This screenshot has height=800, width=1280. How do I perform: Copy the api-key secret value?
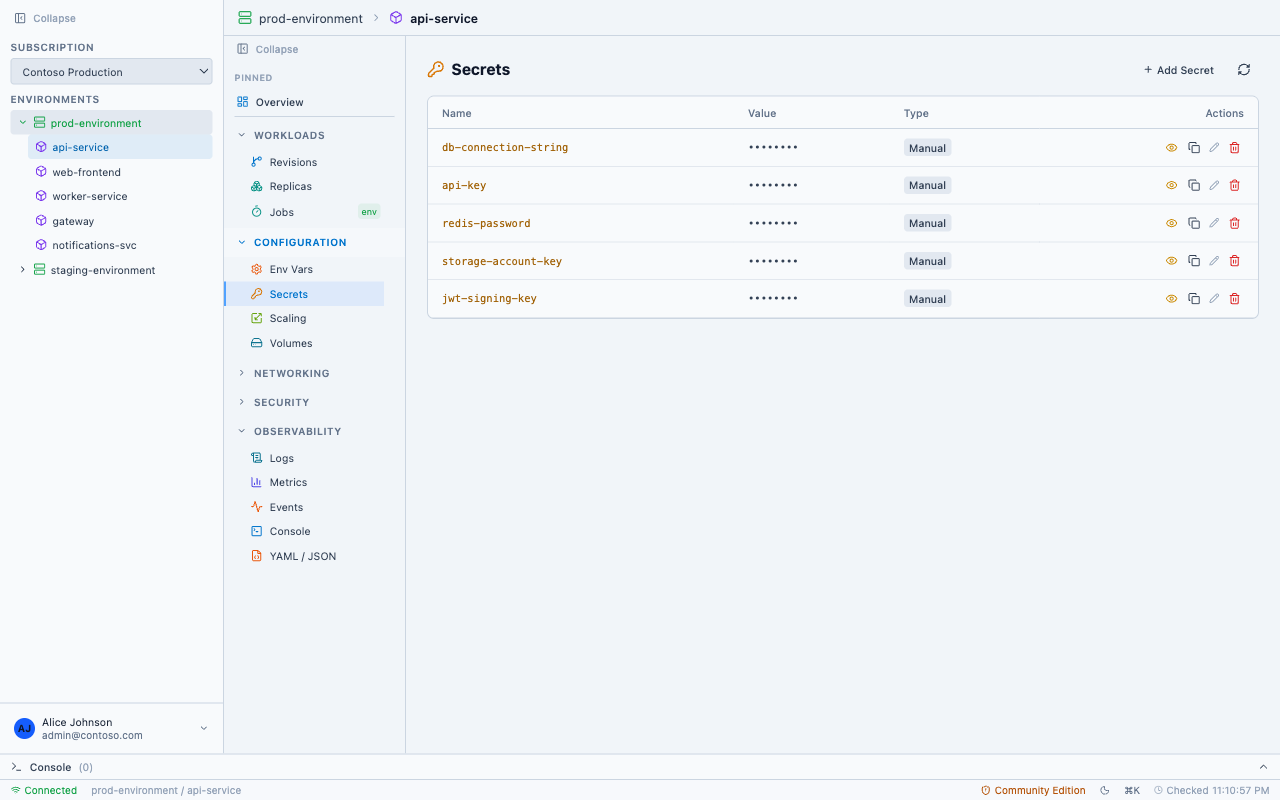[x=1193, y=185]
